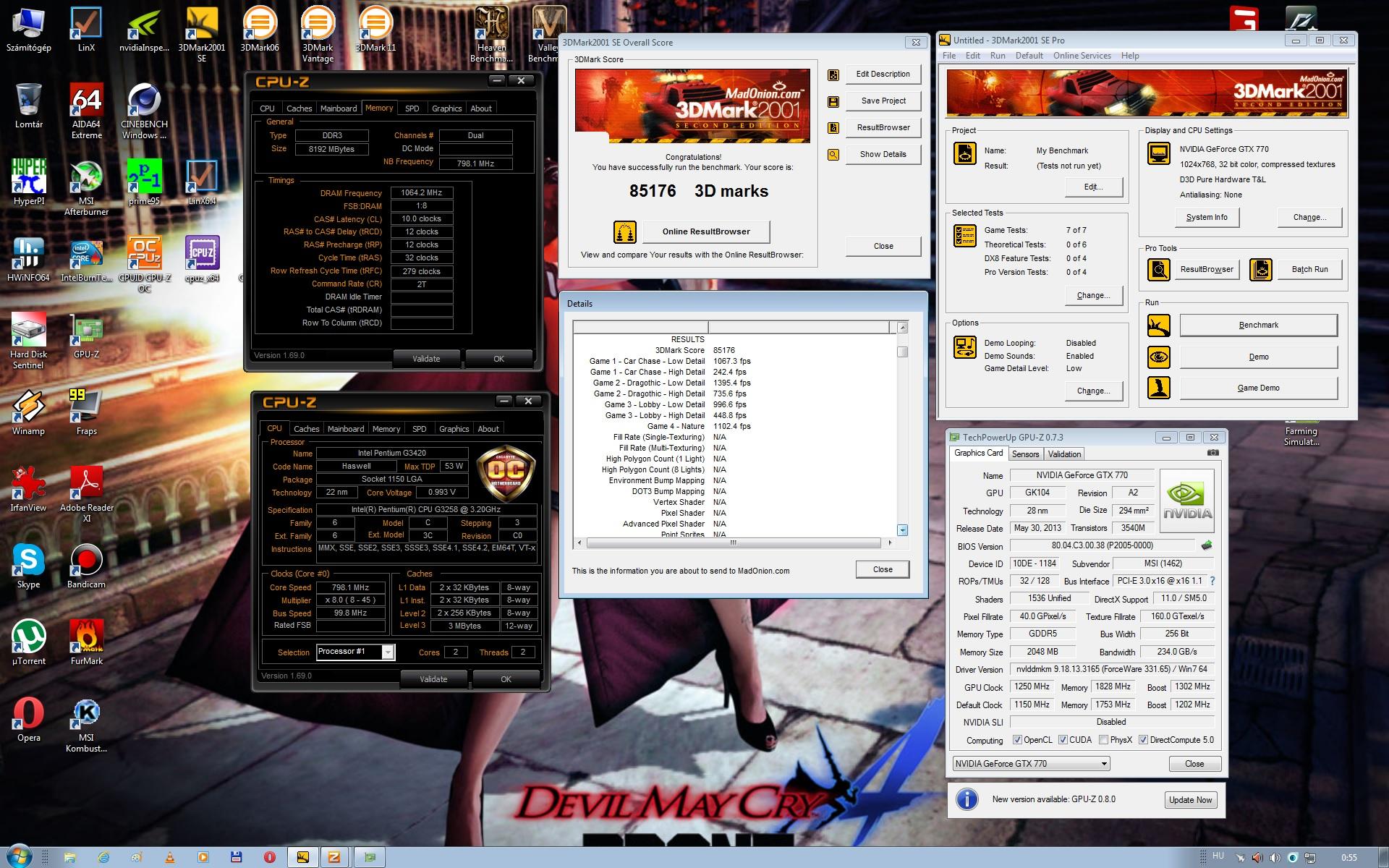Screen dimensions: 1389x868
Task: Click the Update Now button
Action: click(1190, 800)
